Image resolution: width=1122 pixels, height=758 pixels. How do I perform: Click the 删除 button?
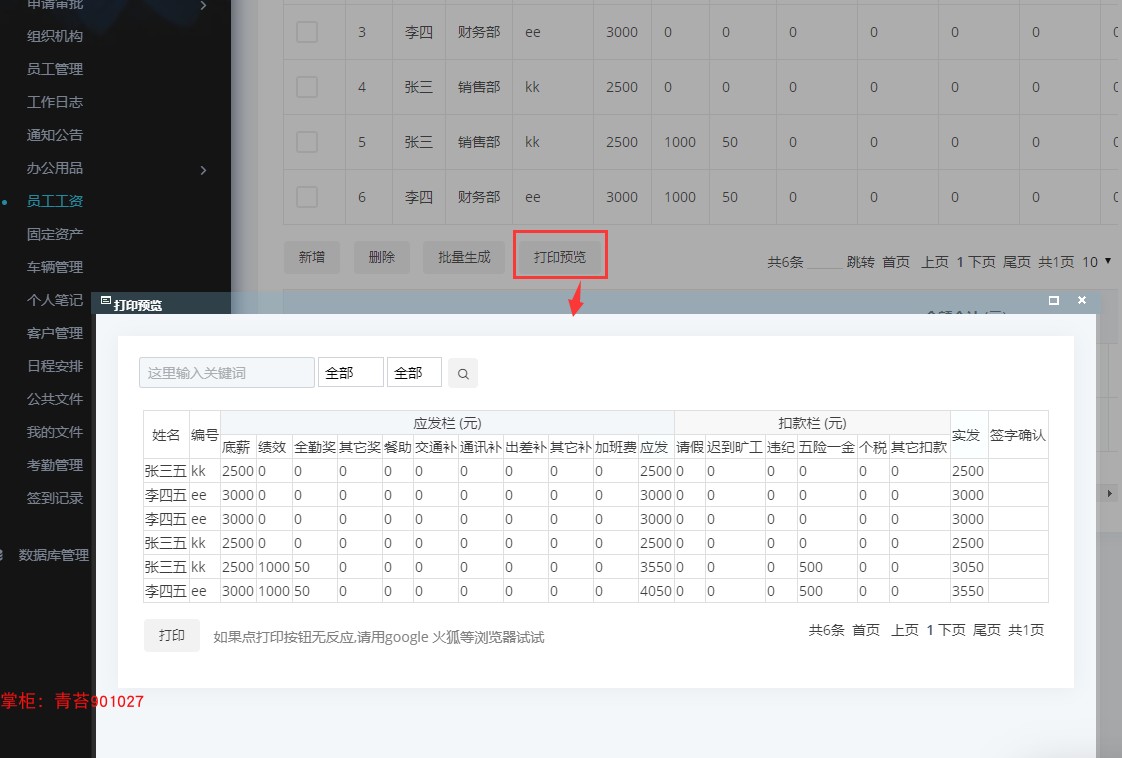coord(381,257)
